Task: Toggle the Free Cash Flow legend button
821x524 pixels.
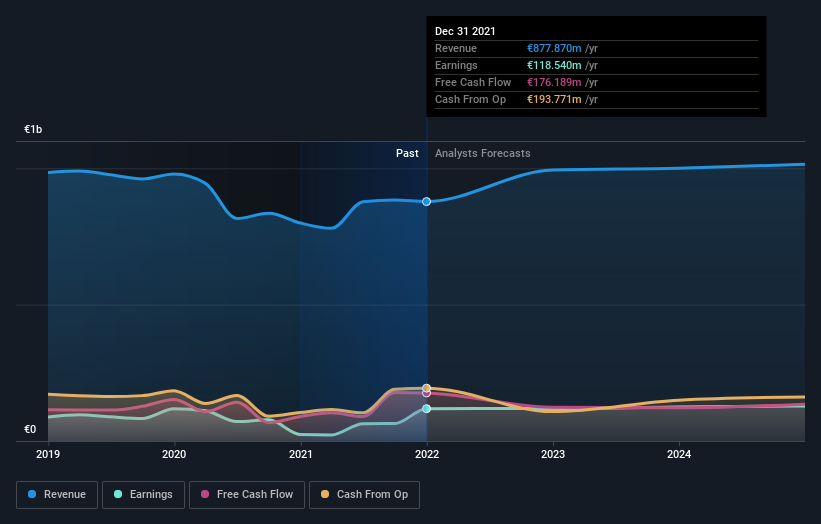Action: 247,495
